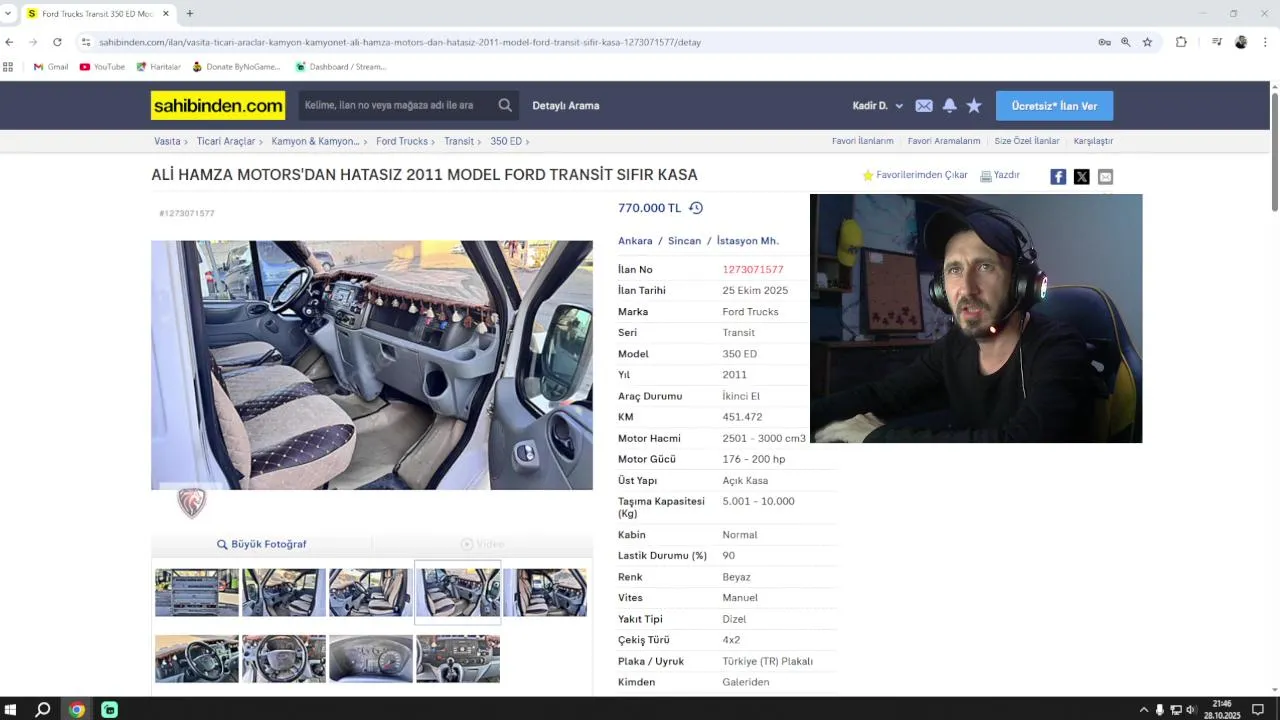The image size is (1280, 720).
Task: Click Ankara location link
Action: point(635,241)
